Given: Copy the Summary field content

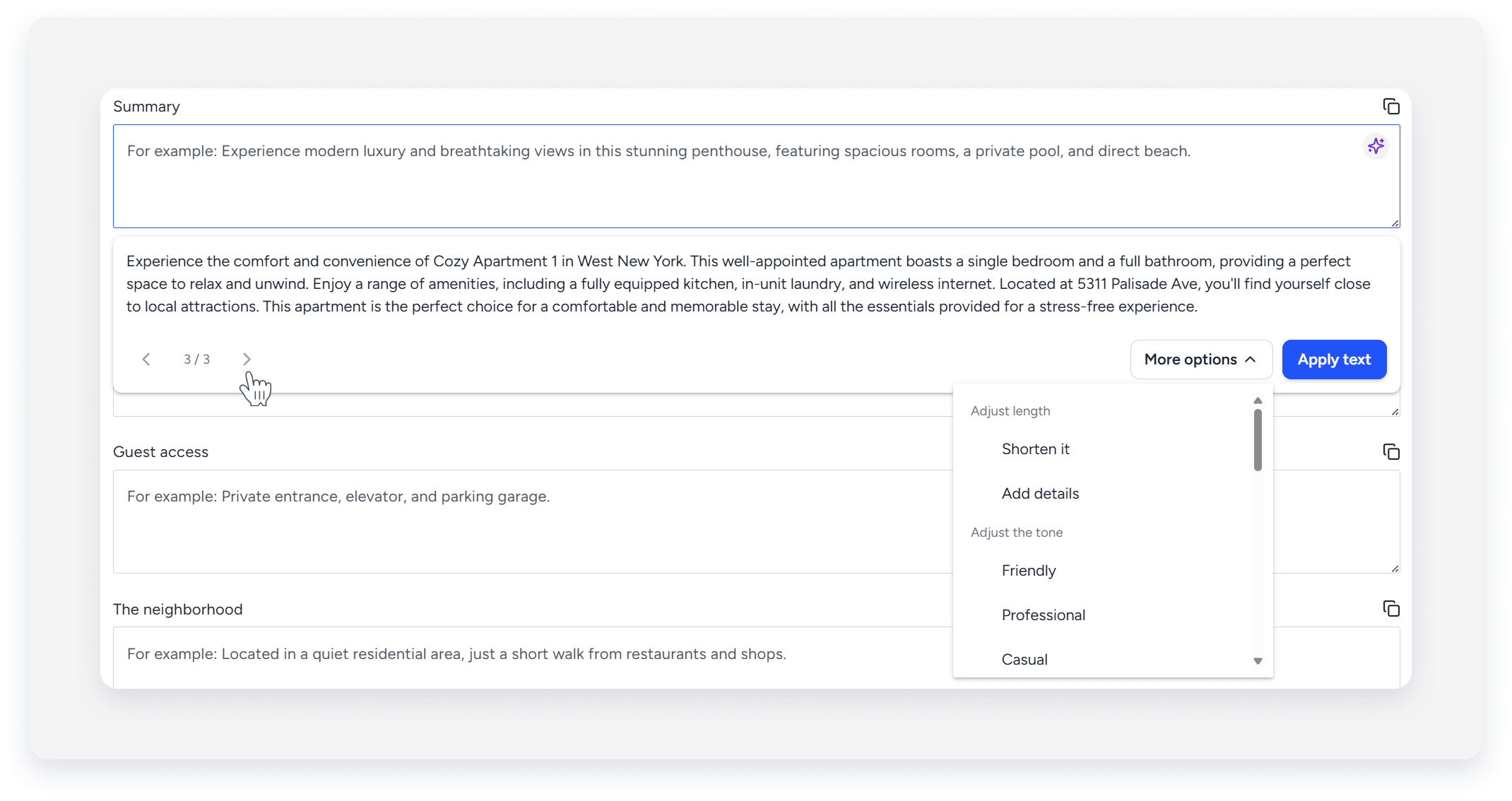Looking at the screenshot, I should coord(1390,106).
